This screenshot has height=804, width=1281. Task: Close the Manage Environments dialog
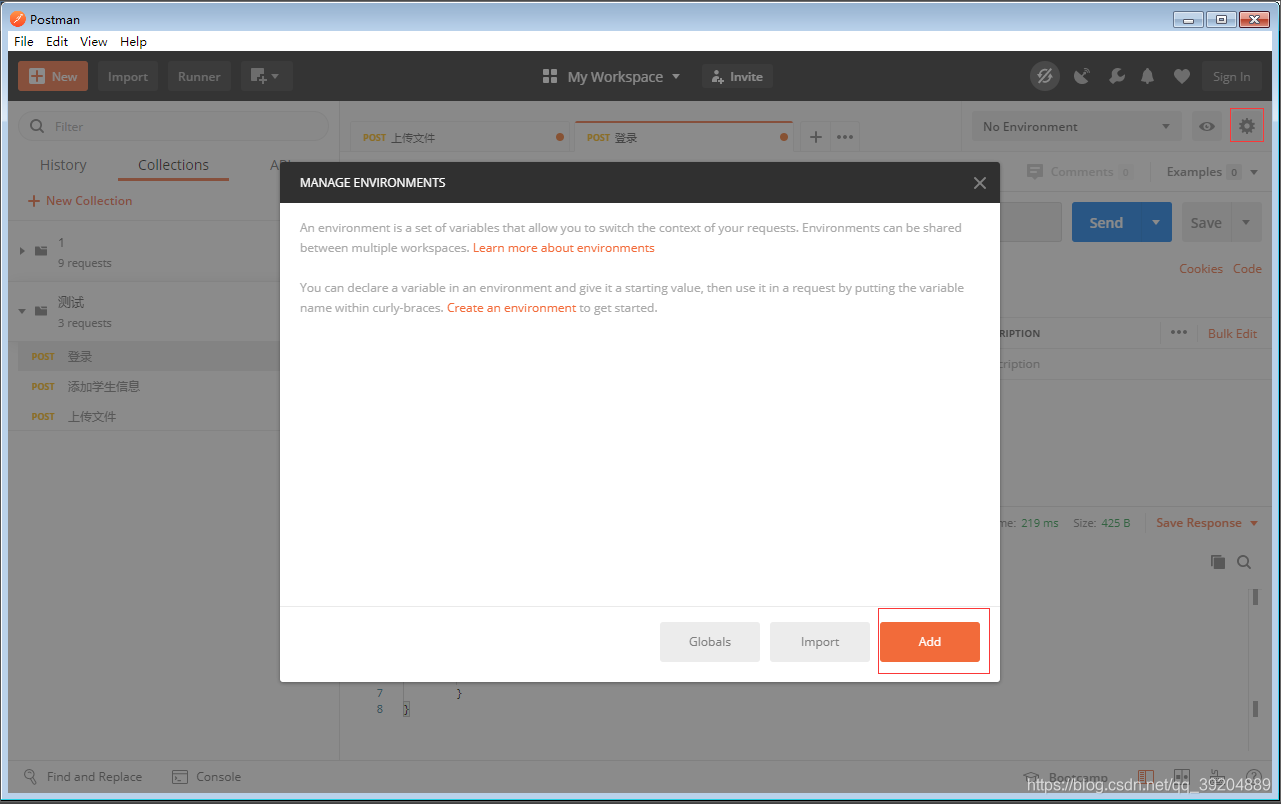click(979, 183)
